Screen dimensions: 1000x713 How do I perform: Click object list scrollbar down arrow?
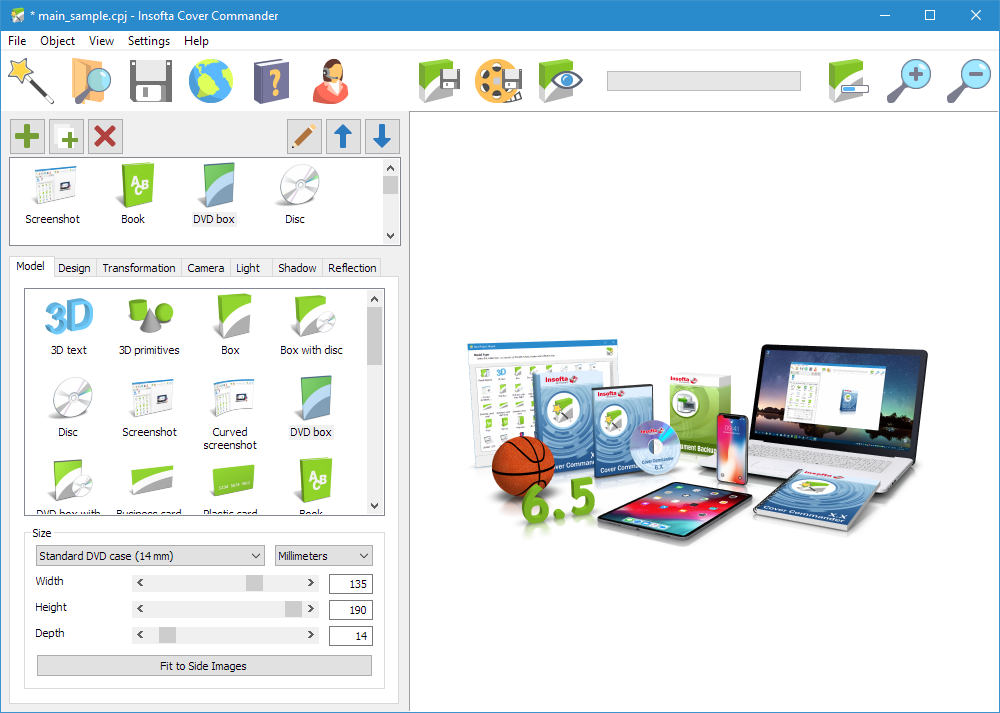pos(391,235)
